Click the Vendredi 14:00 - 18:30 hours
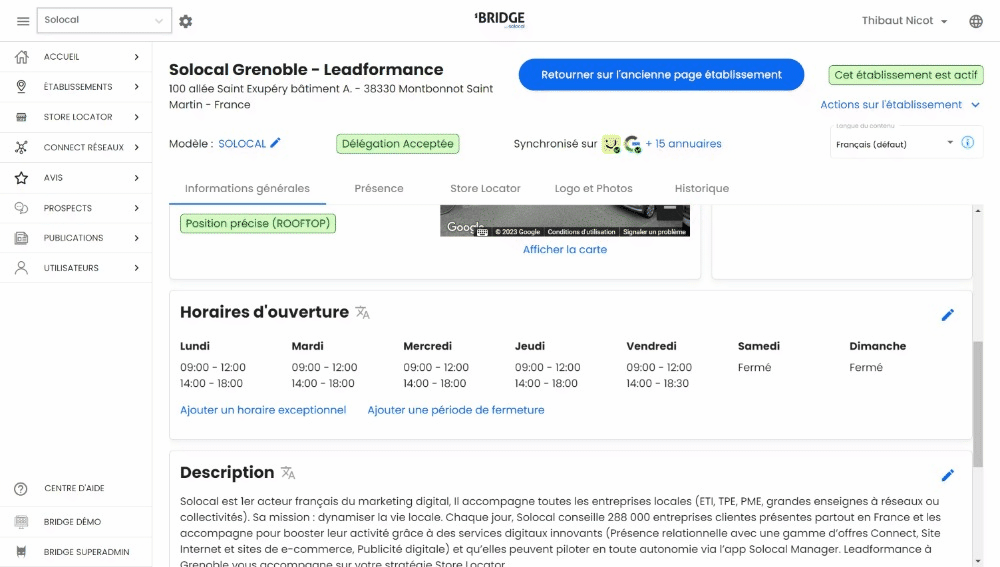Image resolution: width=1000 pixels, height=567 pixels. click(658, 383)
